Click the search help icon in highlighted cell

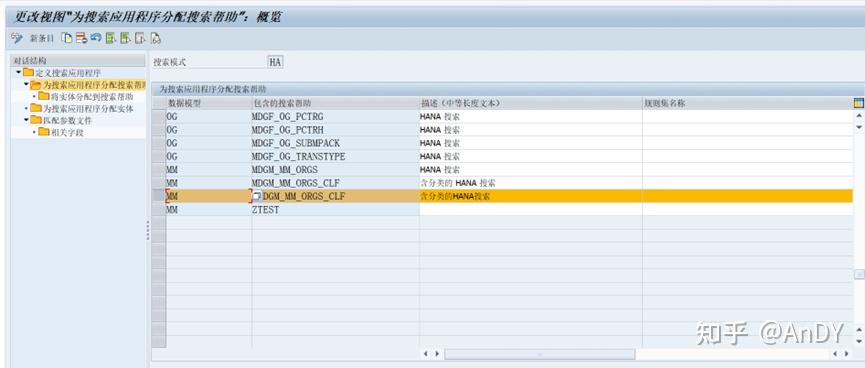click(x=257, y=196)
